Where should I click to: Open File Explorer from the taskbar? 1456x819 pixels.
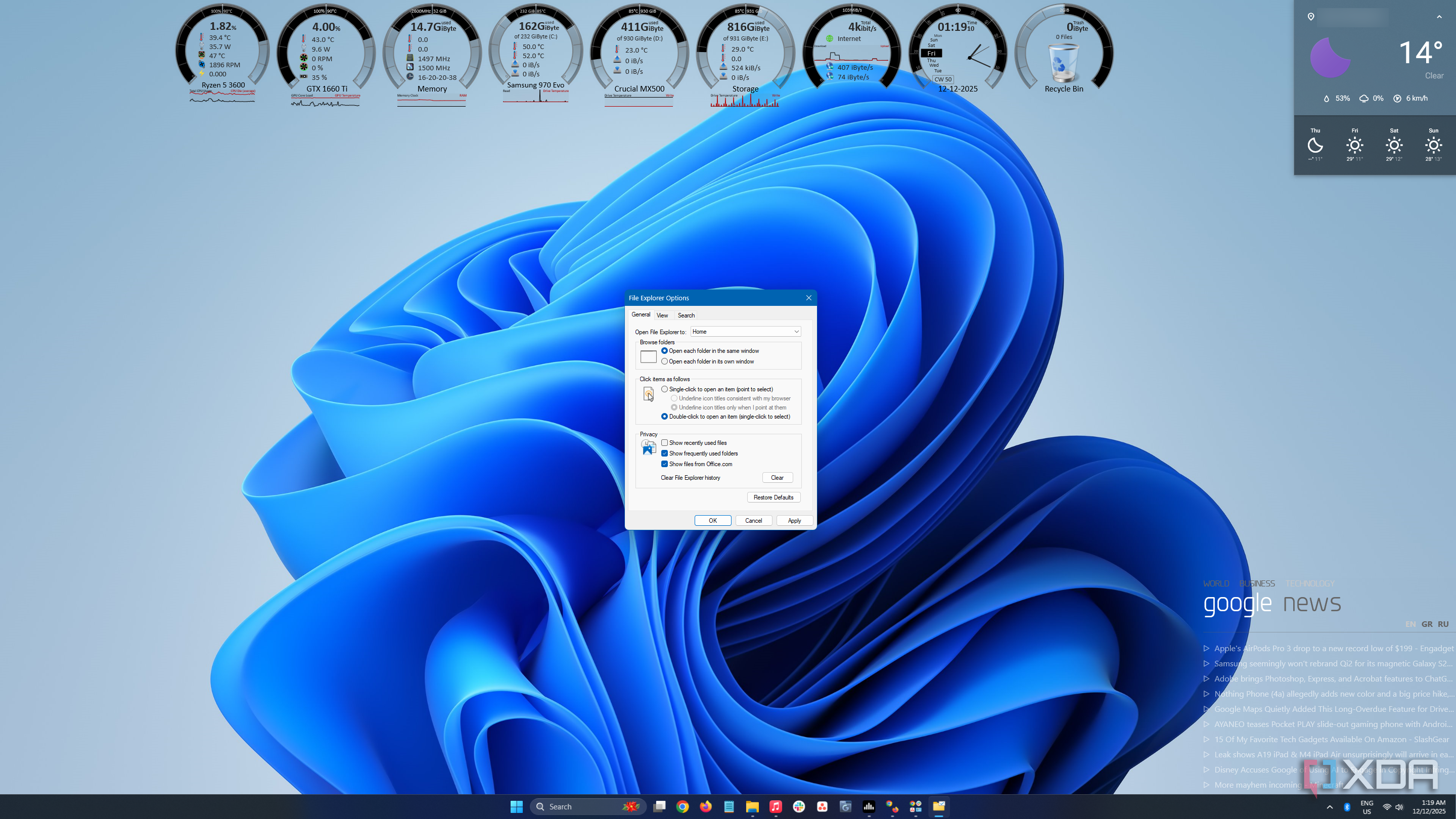(752, 806)
